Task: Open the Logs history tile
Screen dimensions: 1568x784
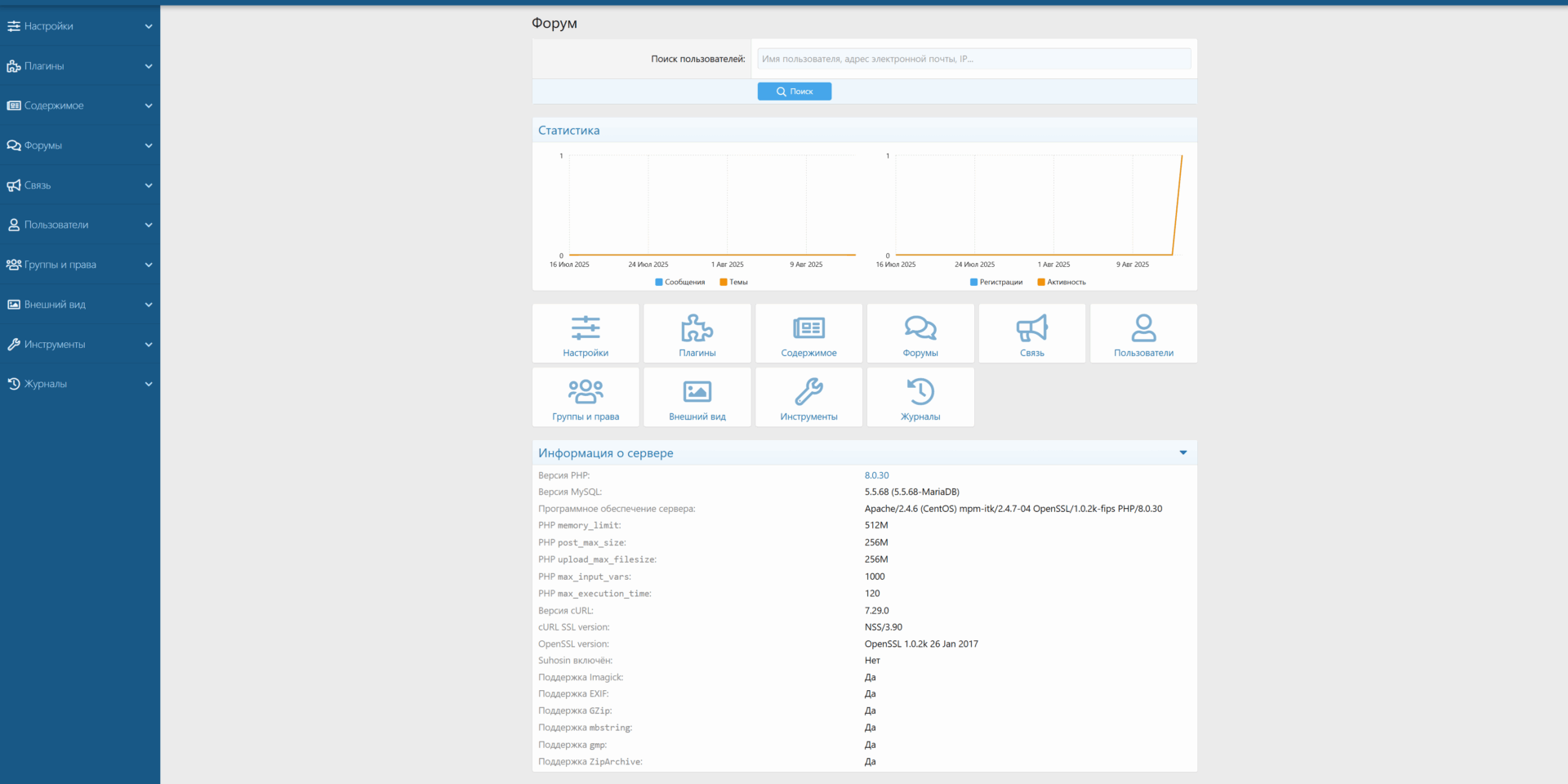Action: (x=920, y=397)
